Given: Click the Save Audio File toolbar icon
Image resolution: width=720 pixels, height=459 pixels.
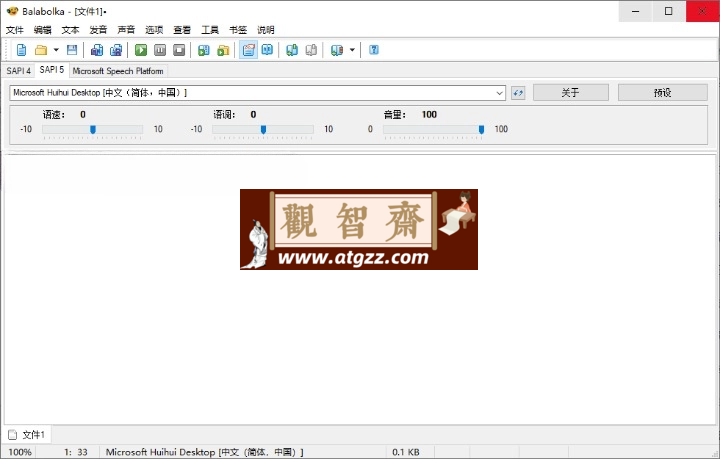Looking at the screenshot, I should pyautogui.click(x=97, y=50).
